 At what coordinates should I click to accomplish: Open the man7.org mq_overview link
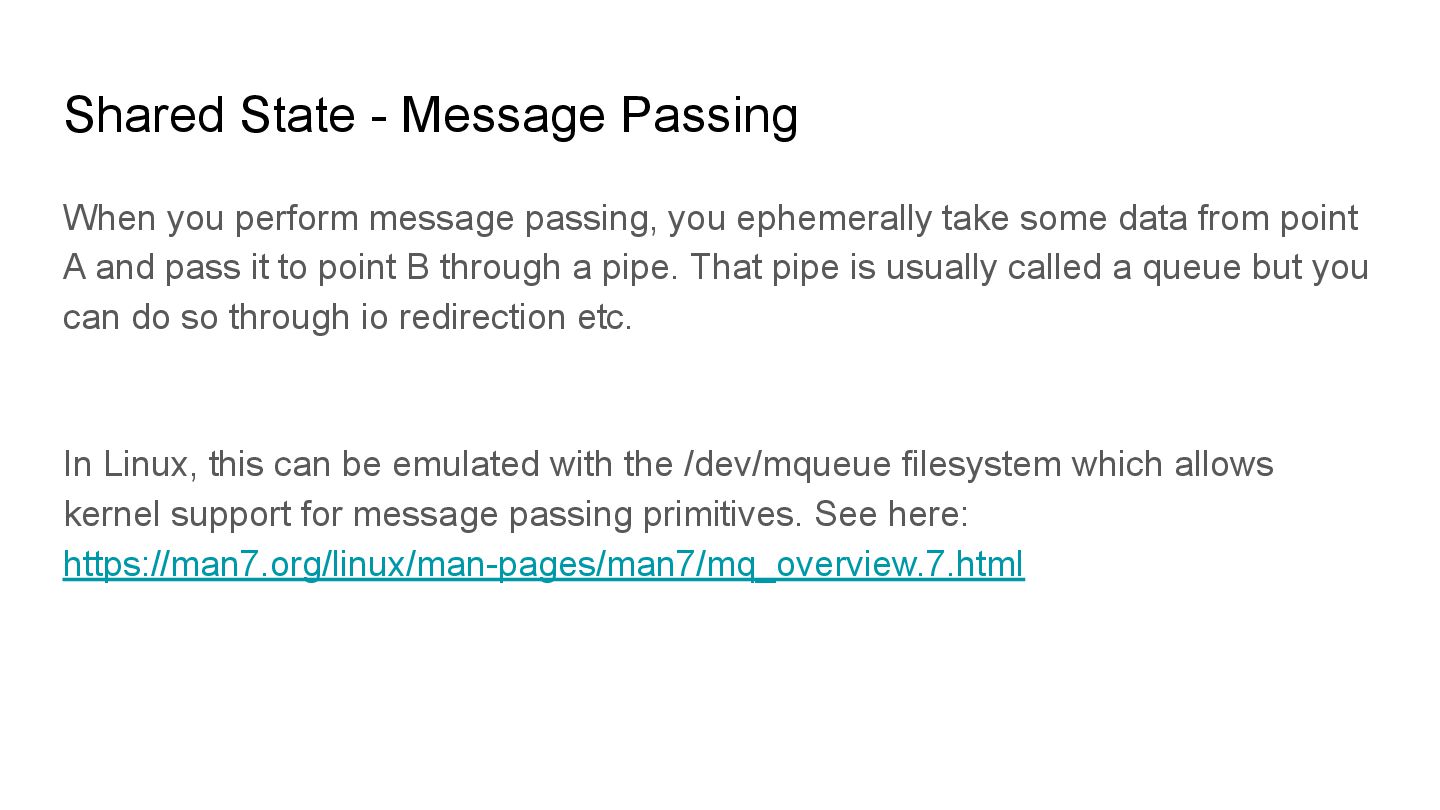click(x=543, y=565)
